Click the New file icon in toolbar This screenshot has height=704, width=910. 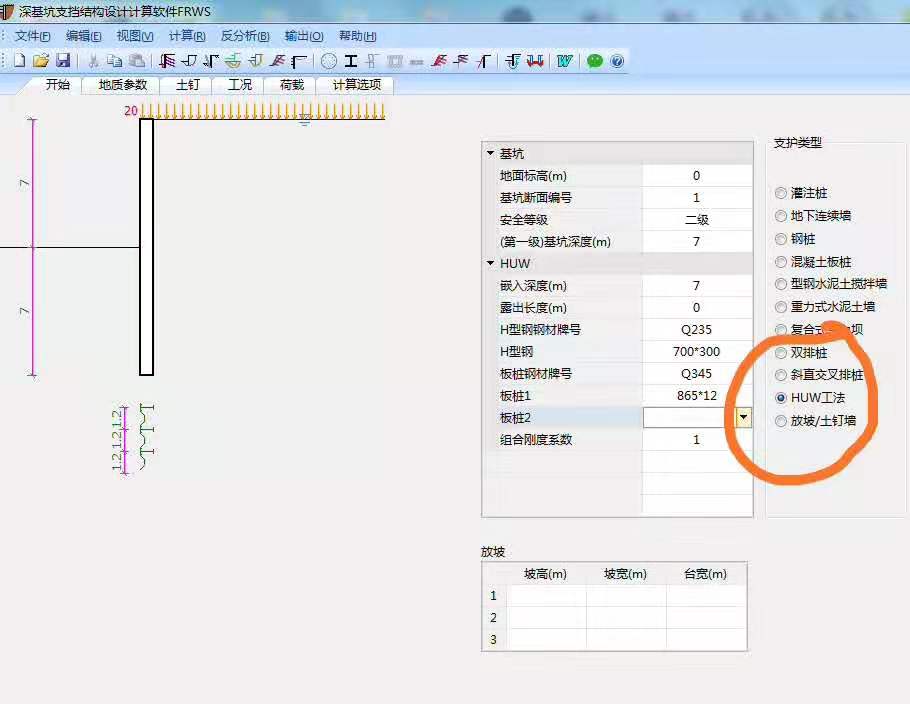coord(19,61)
